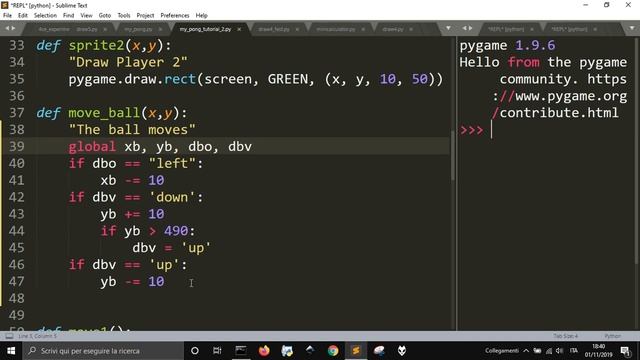
Task: Open the Edit menu
Action: [x=22, y=16]
